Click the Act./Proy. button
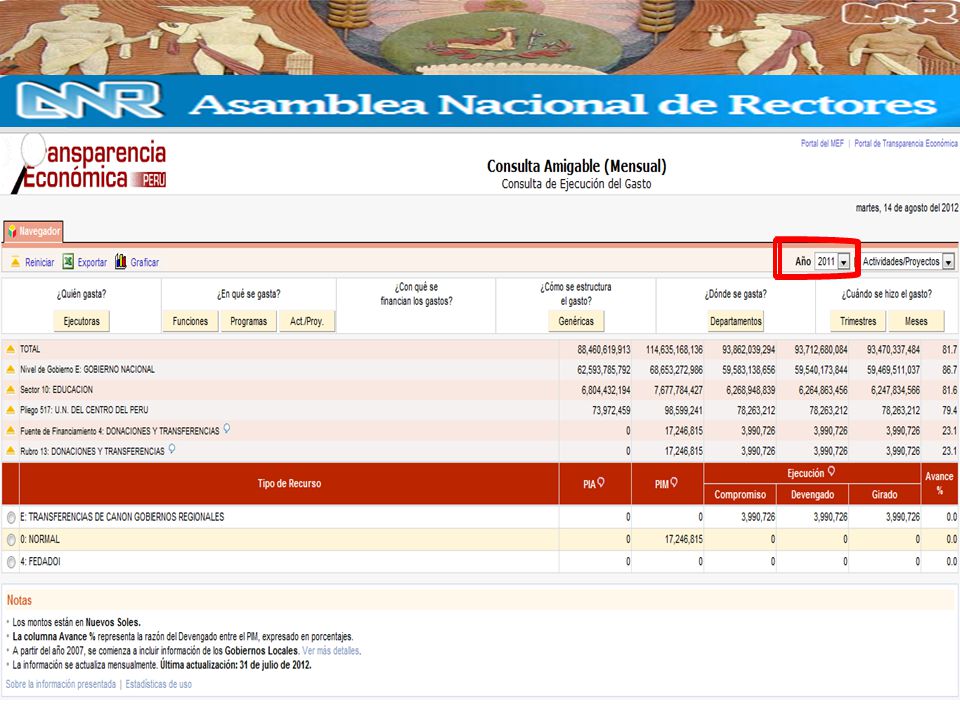The image size is (960, 720). tap(307, 321)
